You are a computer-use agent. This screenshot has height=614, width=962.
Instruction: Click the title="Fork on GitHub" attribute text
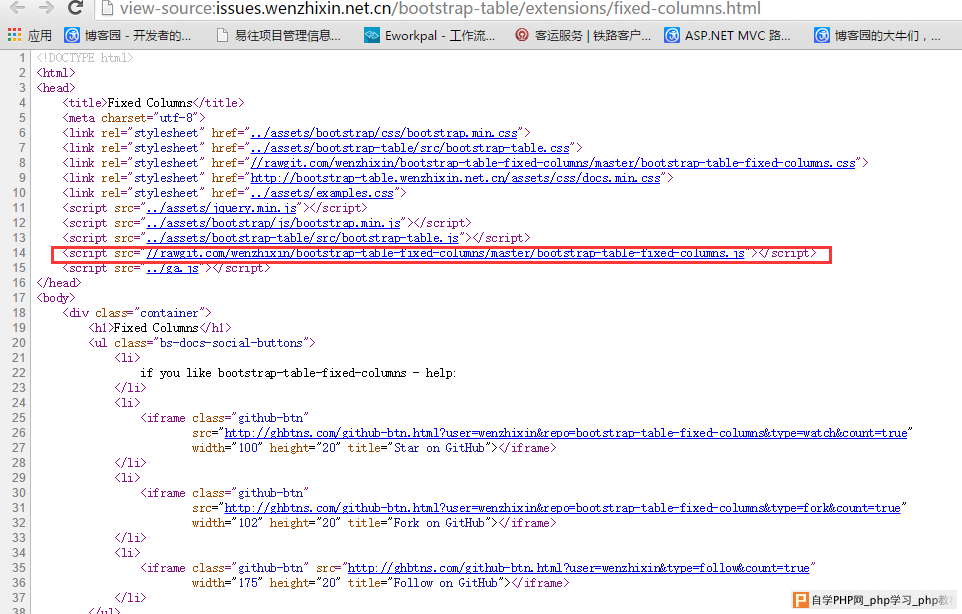[420, 523]
